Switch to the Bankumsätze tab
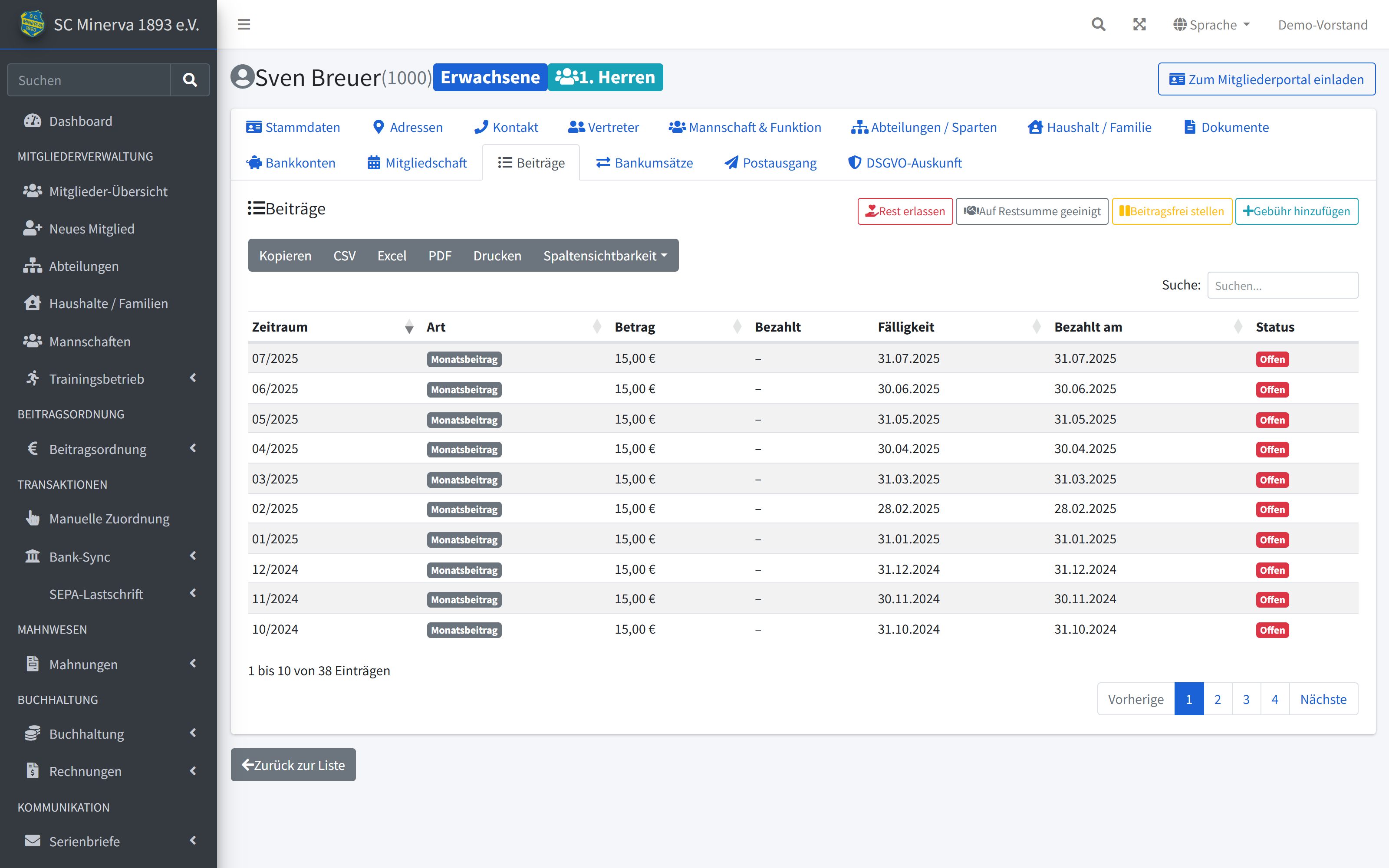 (644, 162)
